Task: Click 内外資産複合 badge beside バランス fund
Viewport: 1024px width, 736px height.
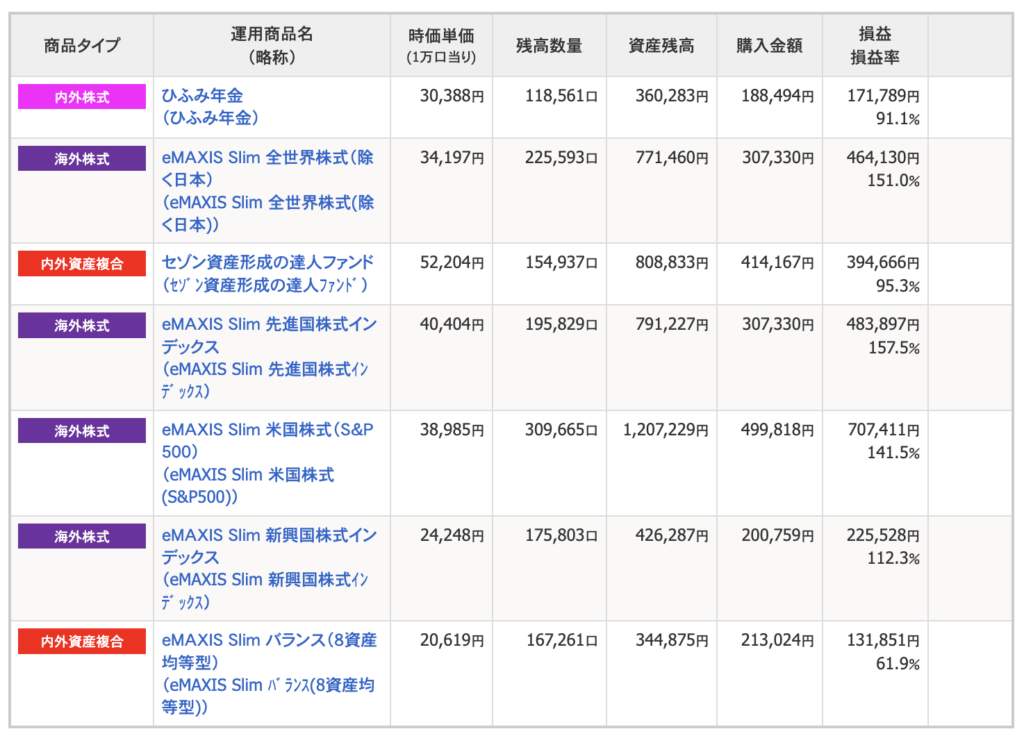Action: (82, 641)
